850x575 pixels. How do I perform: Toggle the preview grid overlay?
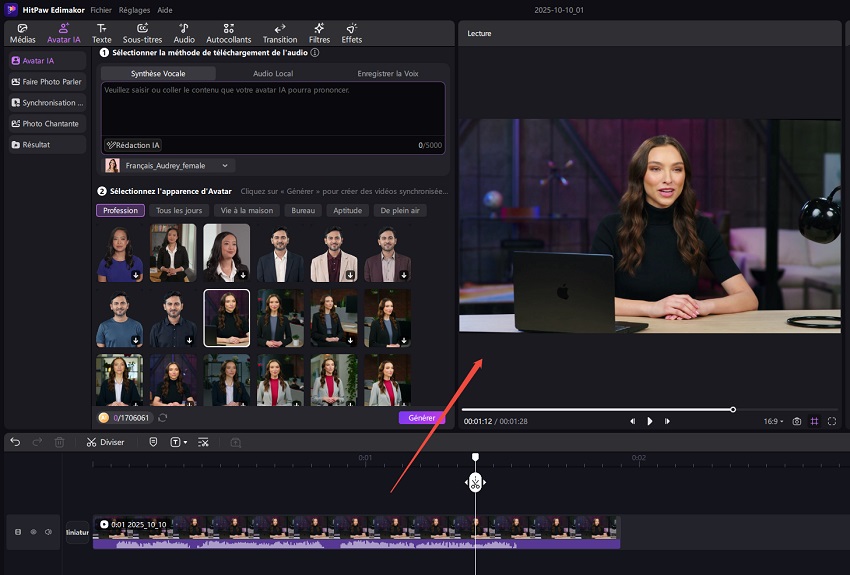coord(814,422)
